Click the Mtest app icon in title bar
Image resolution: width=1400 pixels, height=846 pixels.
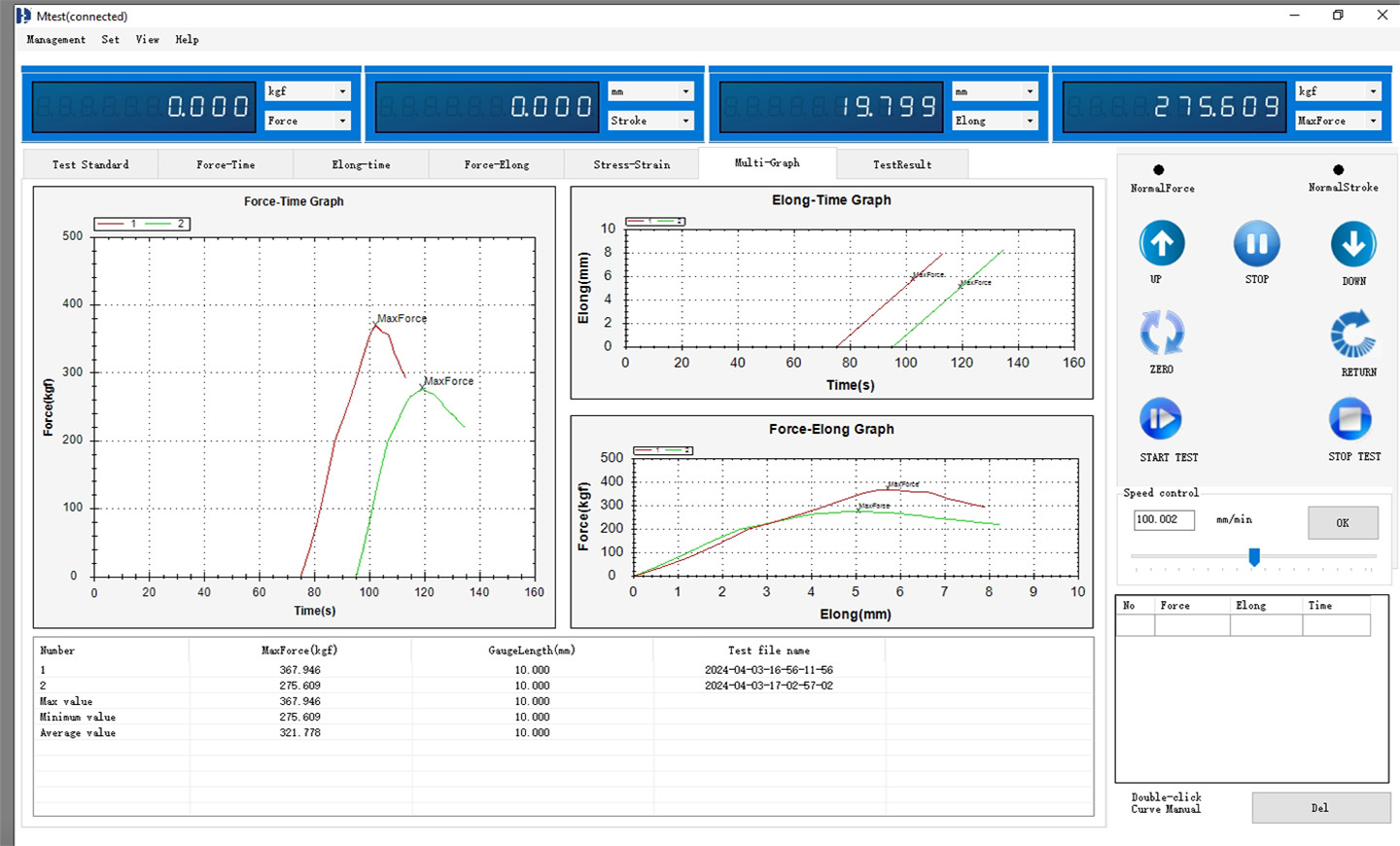point(23,16)
